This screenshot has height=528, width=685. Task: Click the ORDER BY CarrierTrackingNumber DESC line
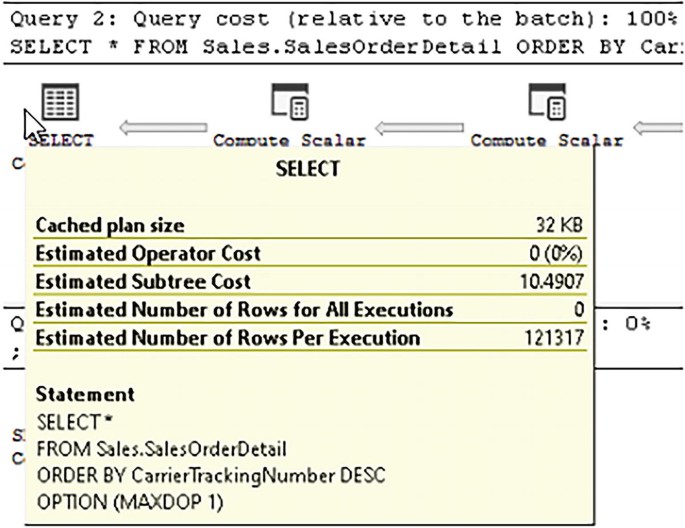pyautogui.click(x=210, y=473)
